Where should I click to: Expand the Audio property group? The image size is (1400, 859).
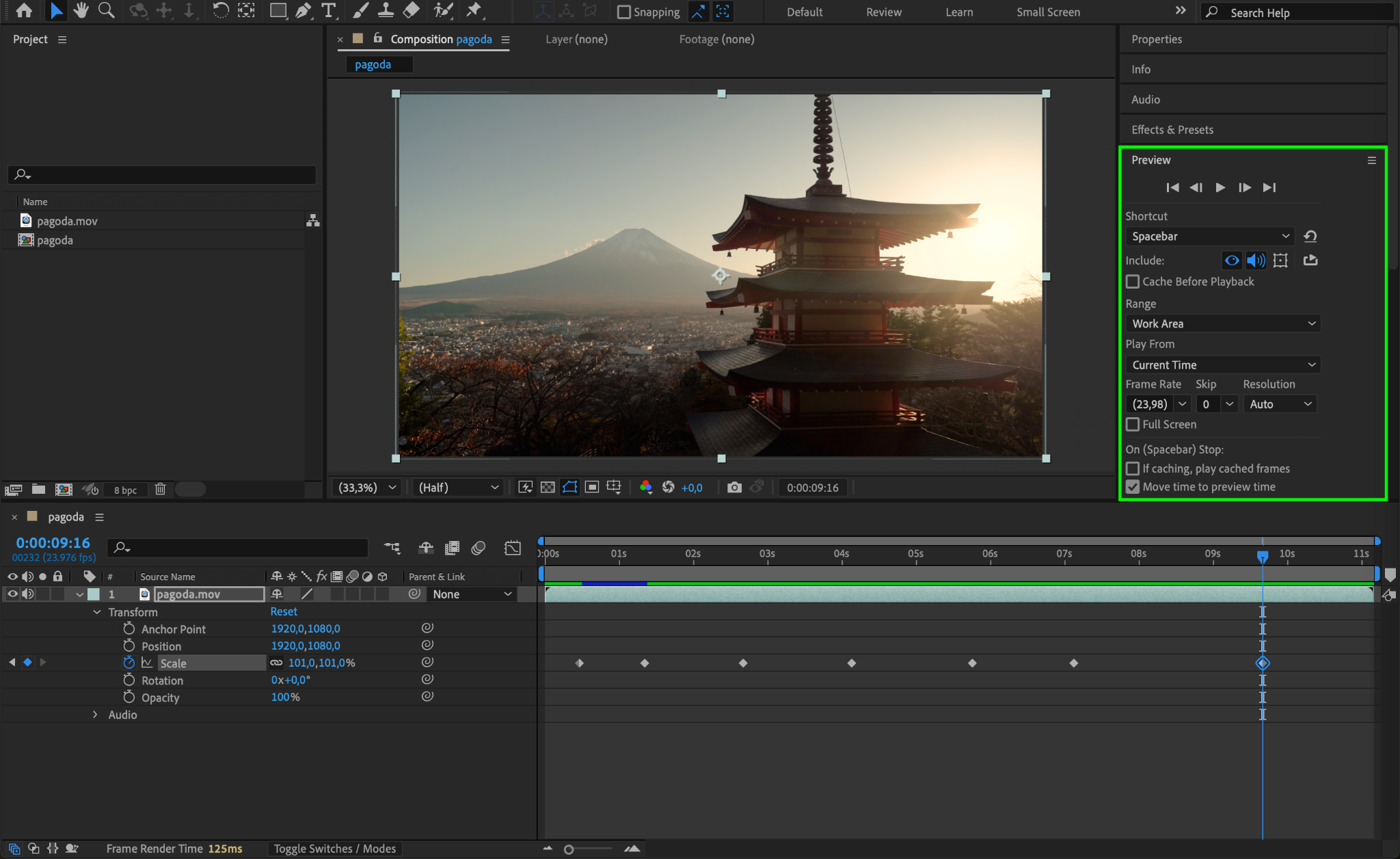coord(95,714)
